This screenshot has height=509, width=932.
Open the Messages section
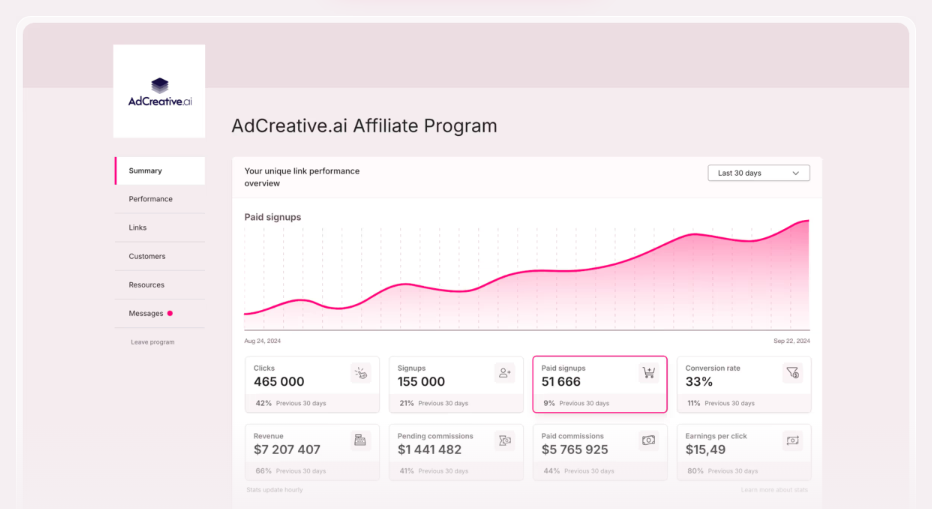[x=160, y=313]
